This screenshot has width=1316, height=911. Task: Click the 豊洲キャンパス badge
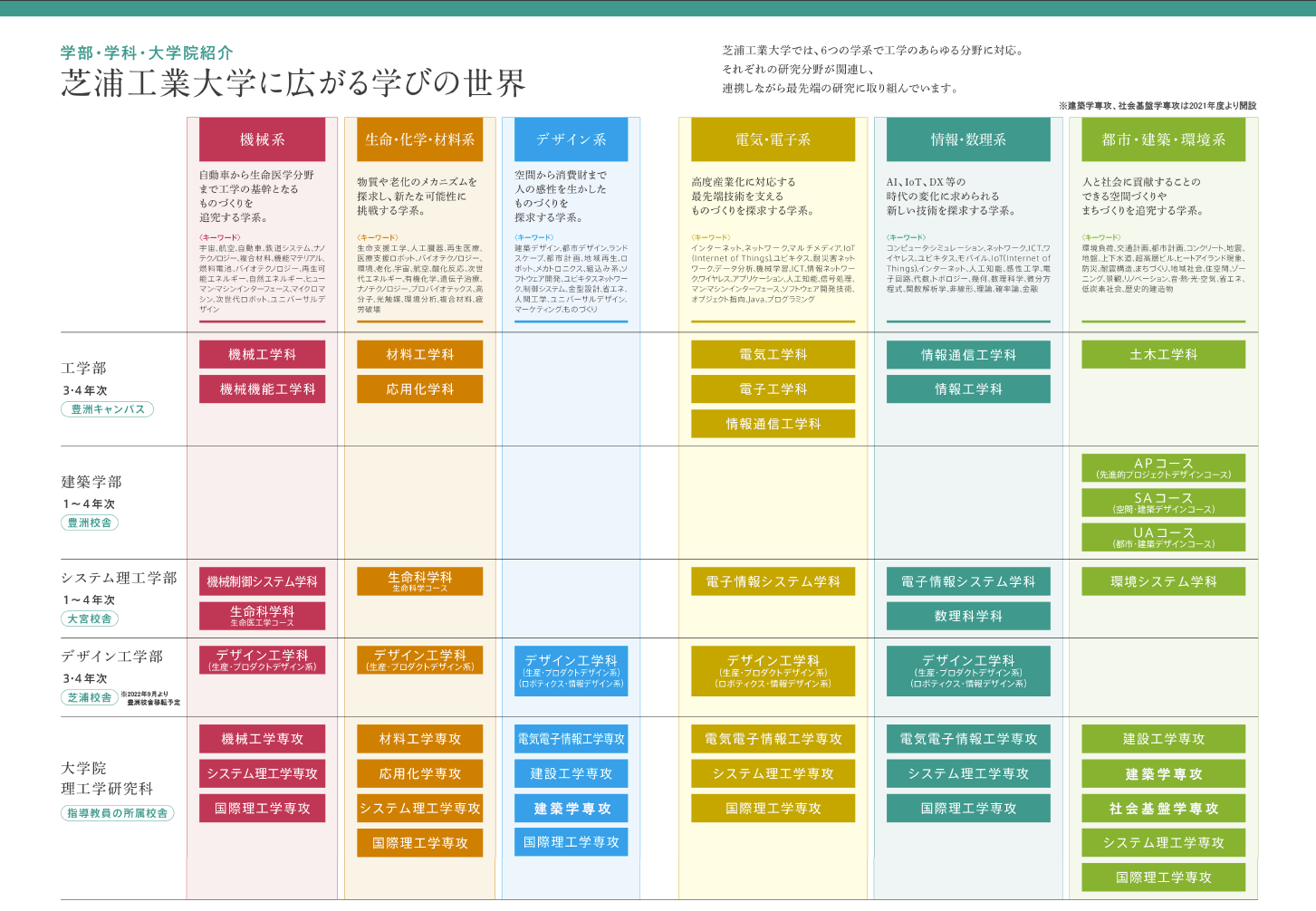click(x=107, y=409)
